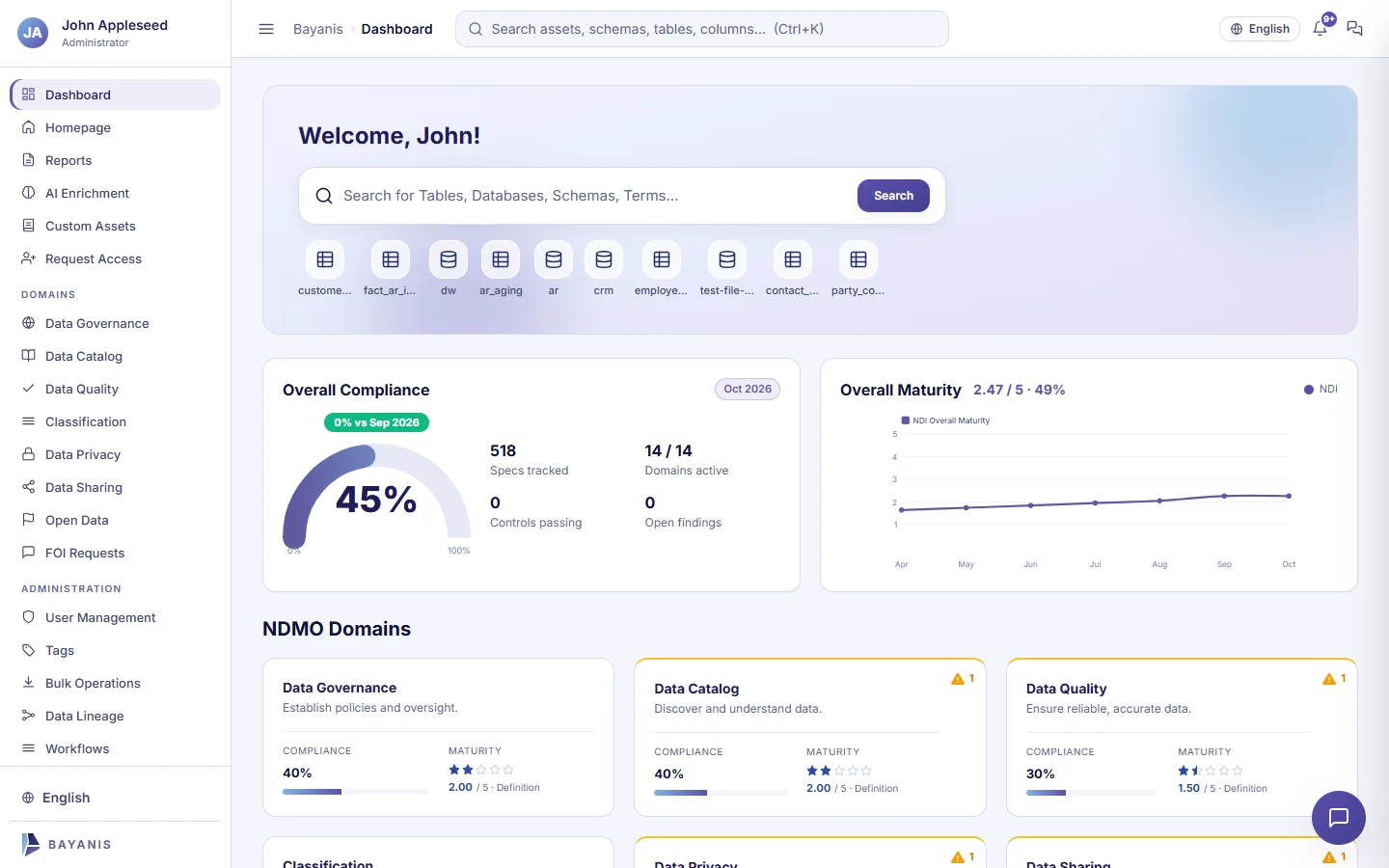Click the purple Search button
1389x868 pixels.
tap(893, 196)
